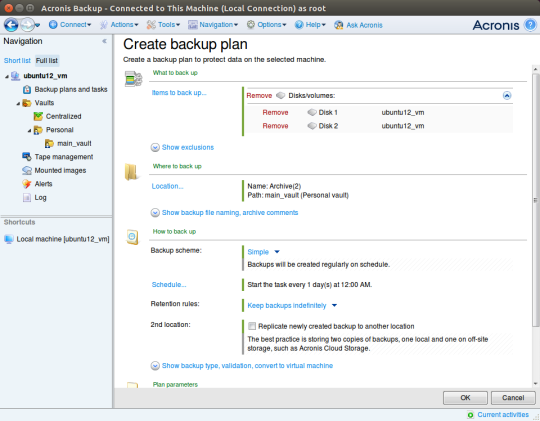540x421 pixels.
Task: Click the Backup plans and tasks icon
Action: click(27, 90)
